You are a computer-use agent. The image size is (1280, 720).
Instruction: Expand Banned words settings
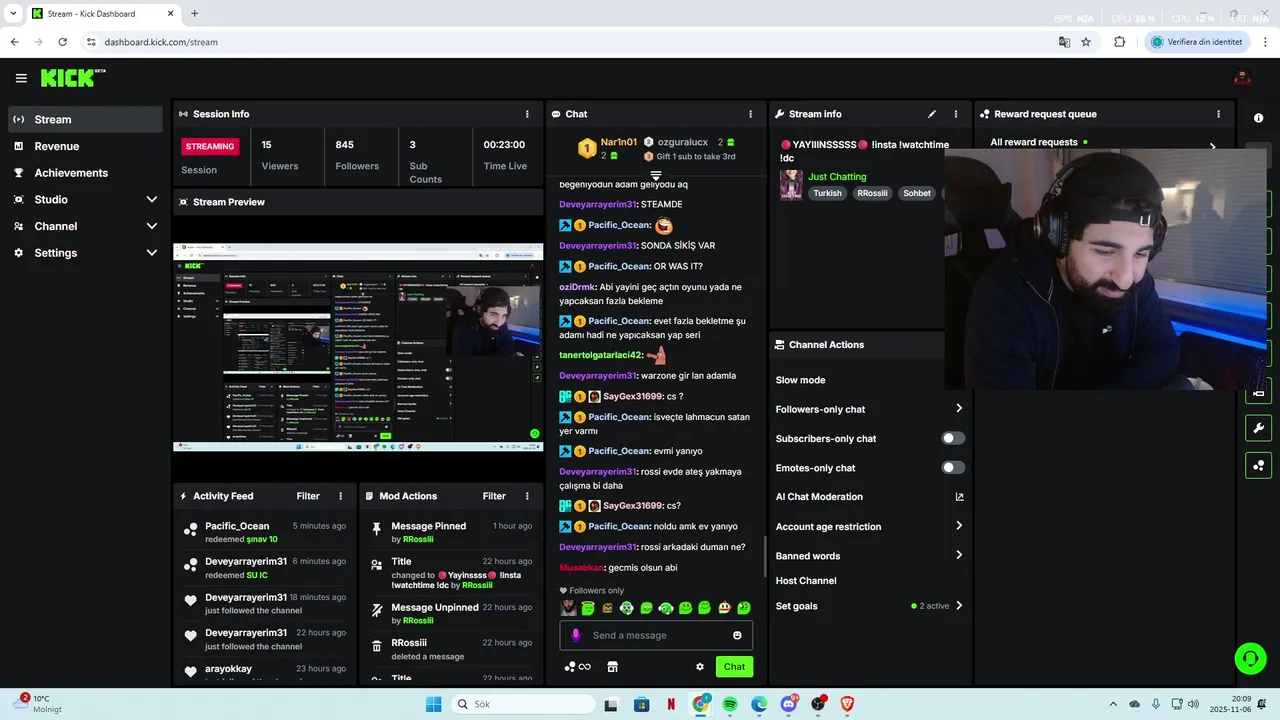click(870, 555)
